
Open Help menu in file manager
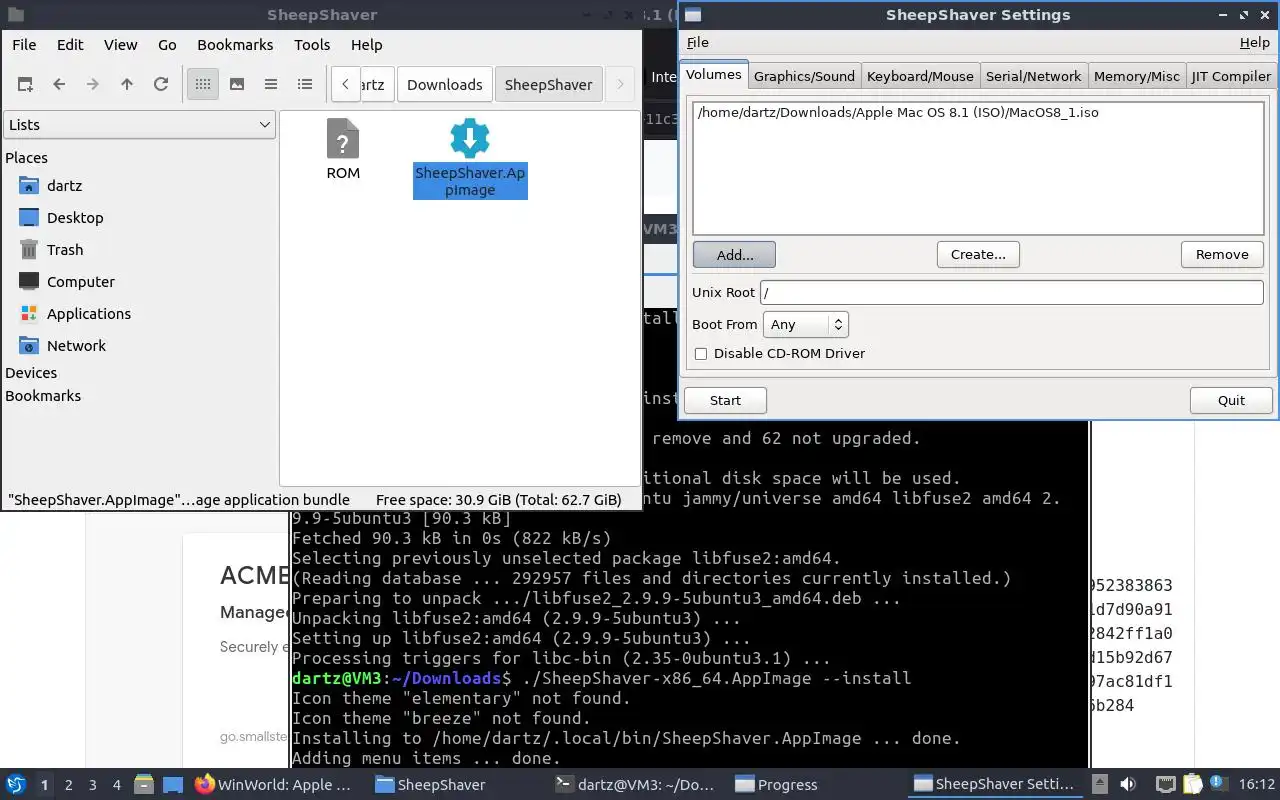(366, 45)
